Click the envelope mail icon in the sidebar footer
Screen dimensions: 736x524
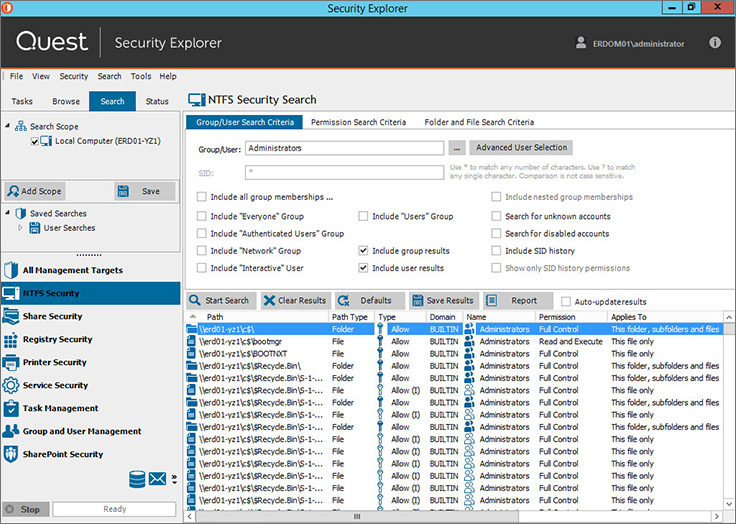(157, 479)
